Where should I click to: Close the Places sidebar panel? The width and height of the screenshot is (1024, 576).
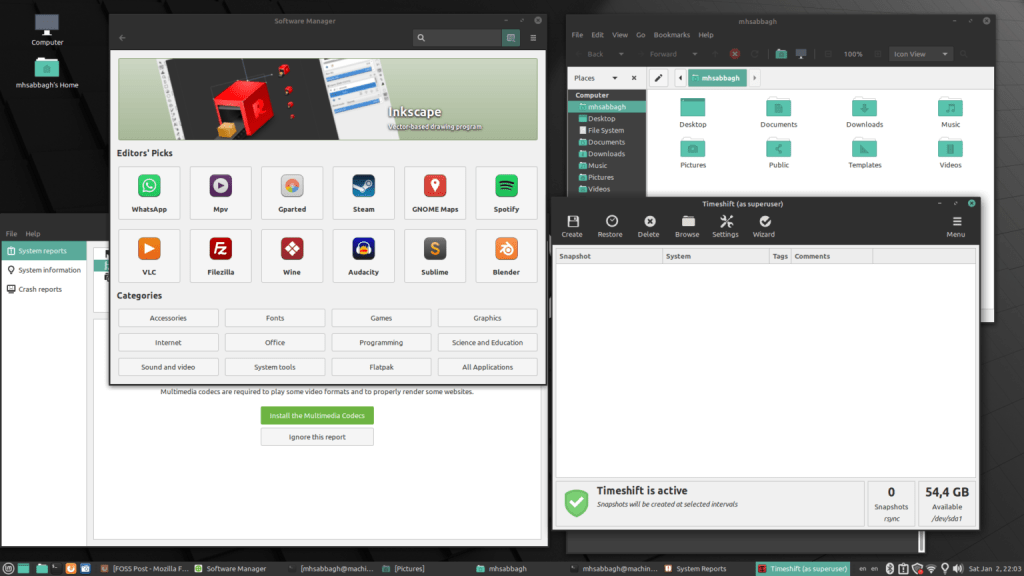click(x=634, y=78)
